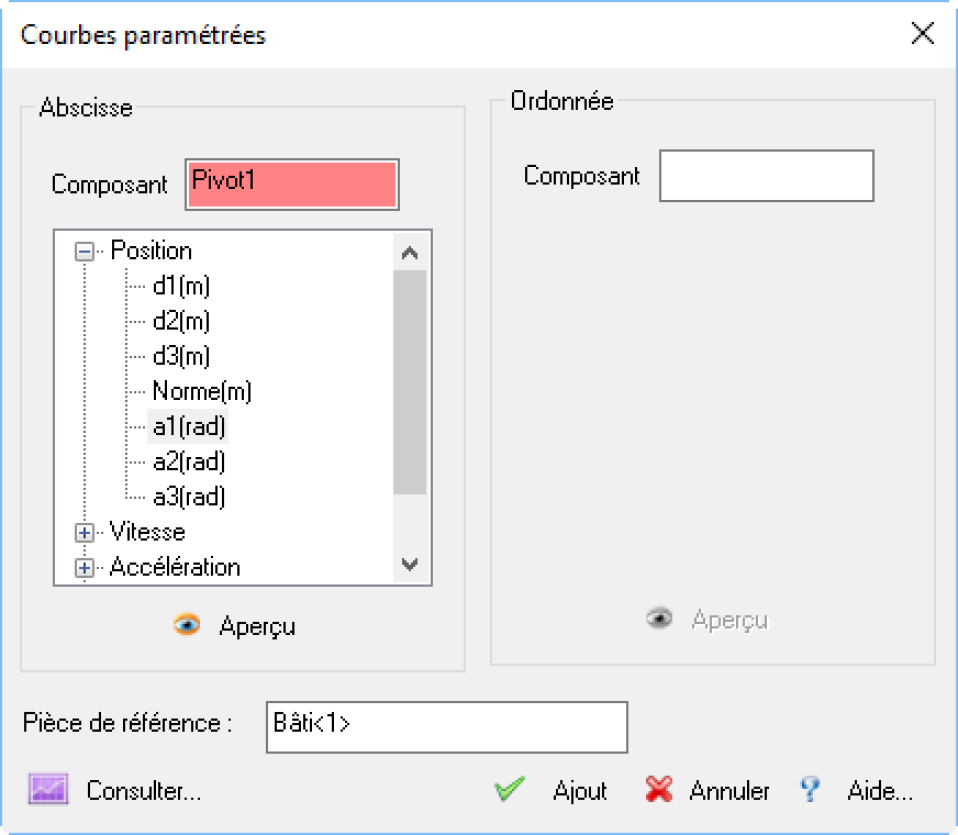Viewport: 958px width, 835px height.
Task: Click the green checkmark Ajout icon
Action: [510, 789]
